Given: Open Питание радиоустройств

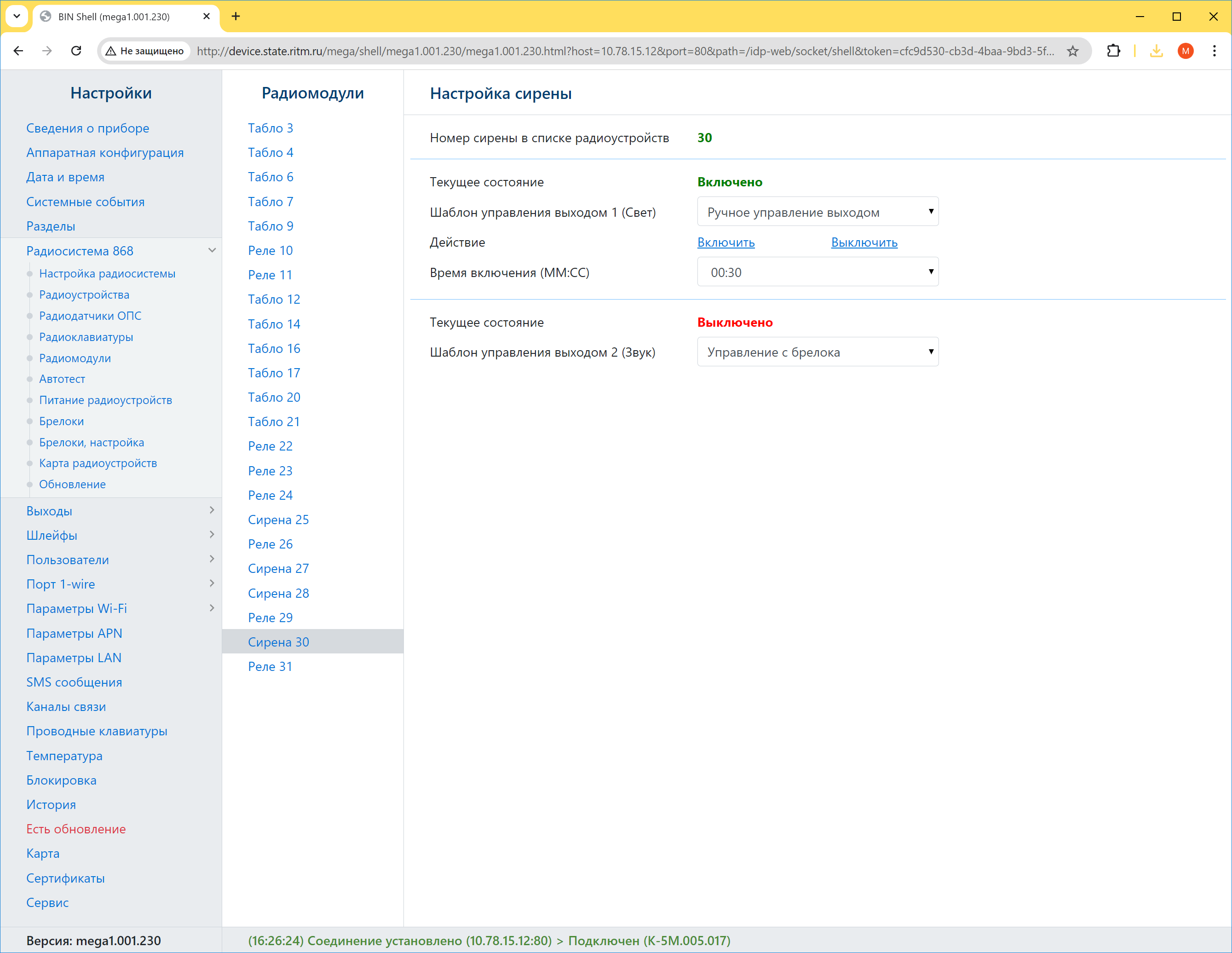Looking at the screenshot, I should [x=105, y=400].
